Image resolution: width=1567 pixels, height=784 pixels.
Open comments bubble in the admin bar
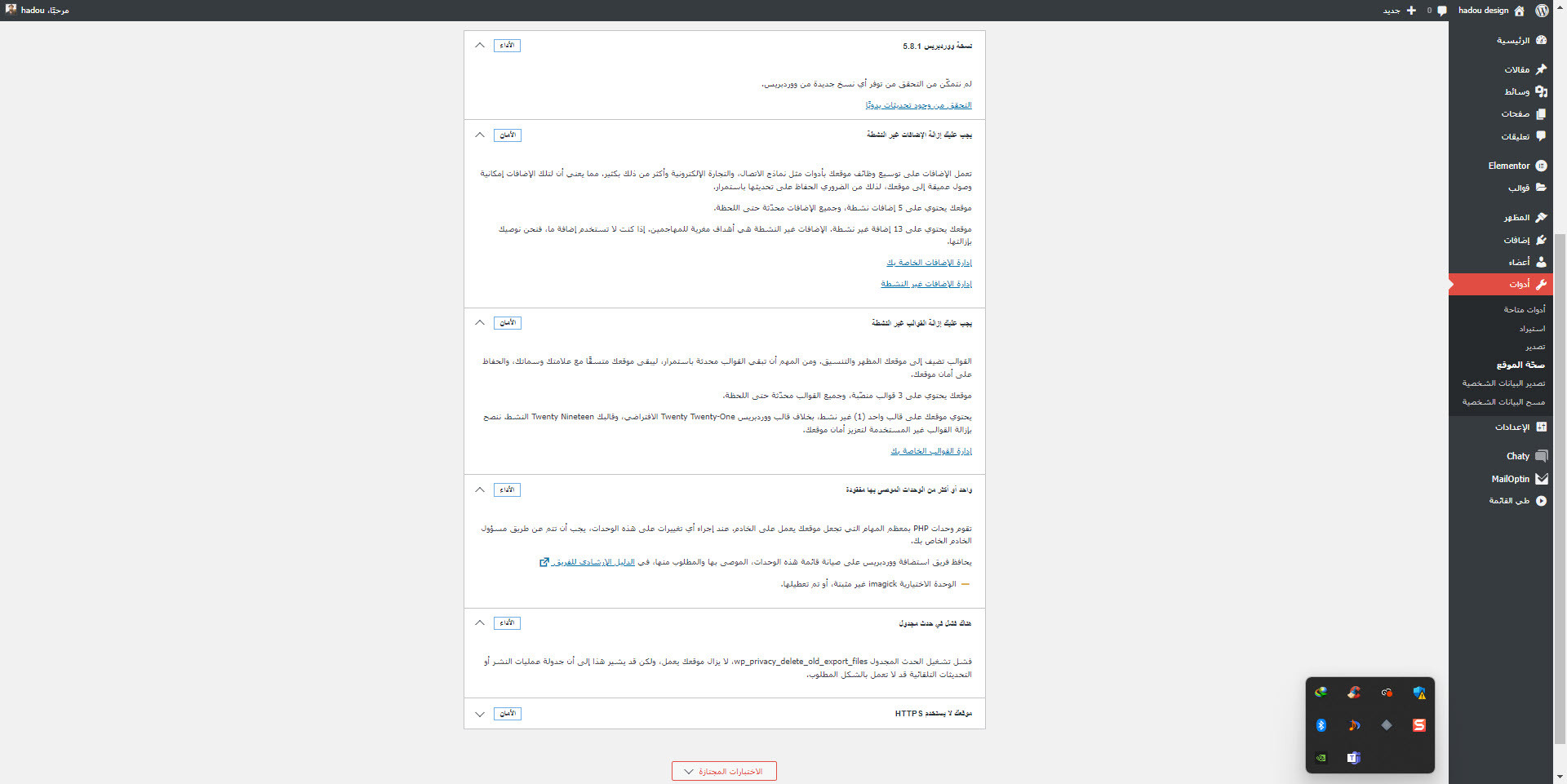[x=1442, y=11]
